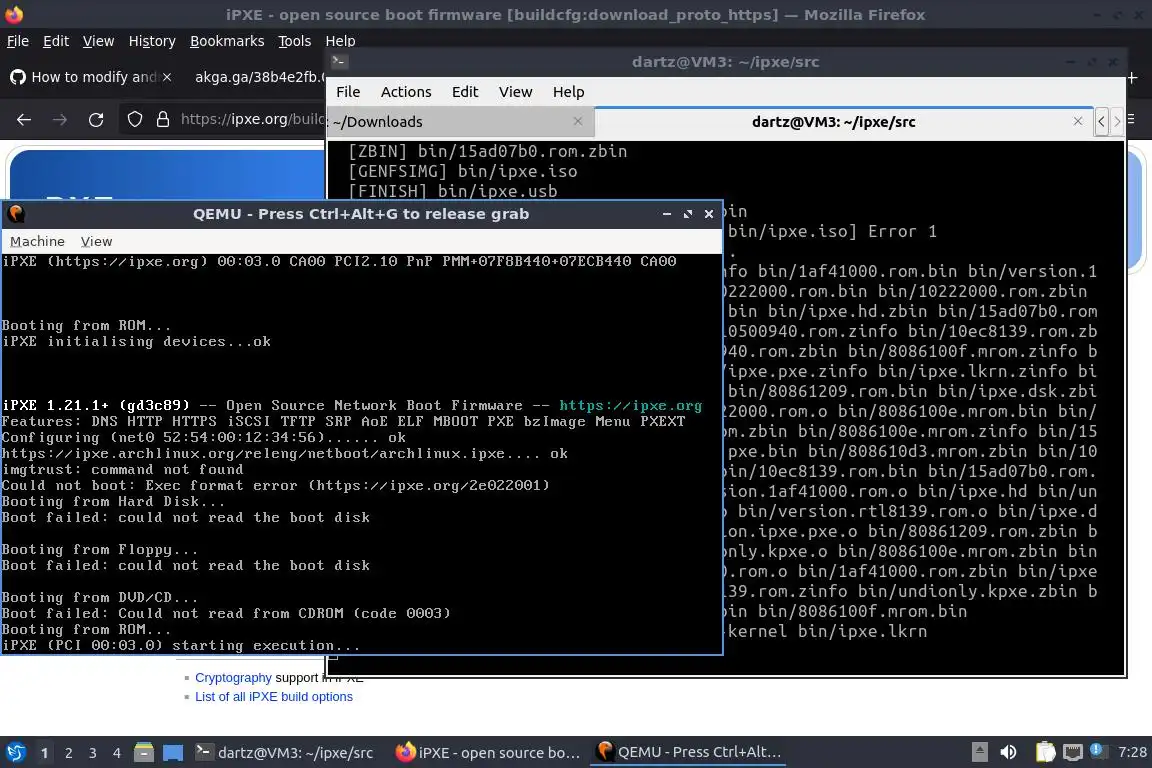This screenshot has width=1152, height=768.
Task: Open terminal Help menu
Action: coord(569,92)
